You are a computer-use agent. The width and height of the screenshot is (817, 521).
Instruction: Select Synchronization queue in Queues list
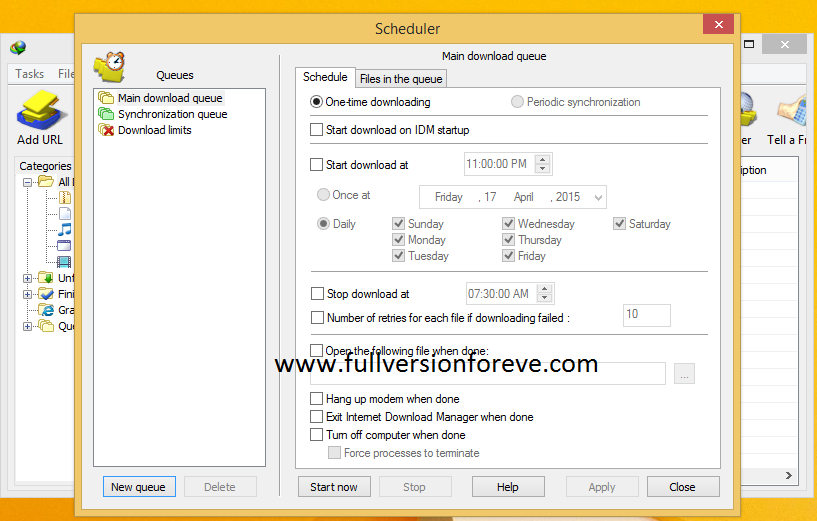172,114
